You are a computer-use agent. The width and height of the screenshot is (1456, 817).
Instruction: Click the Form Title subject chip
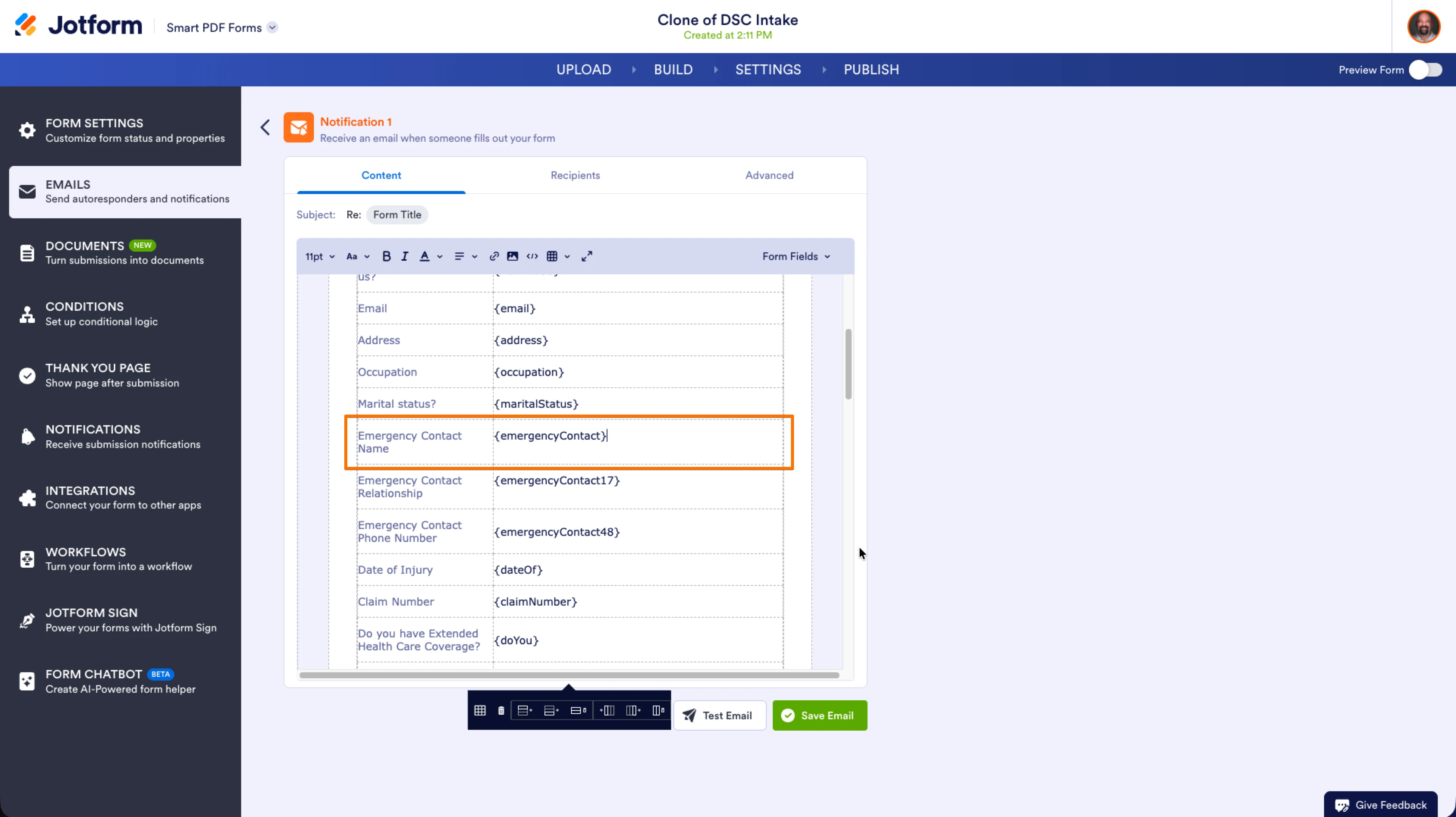(x=396, y=215)
